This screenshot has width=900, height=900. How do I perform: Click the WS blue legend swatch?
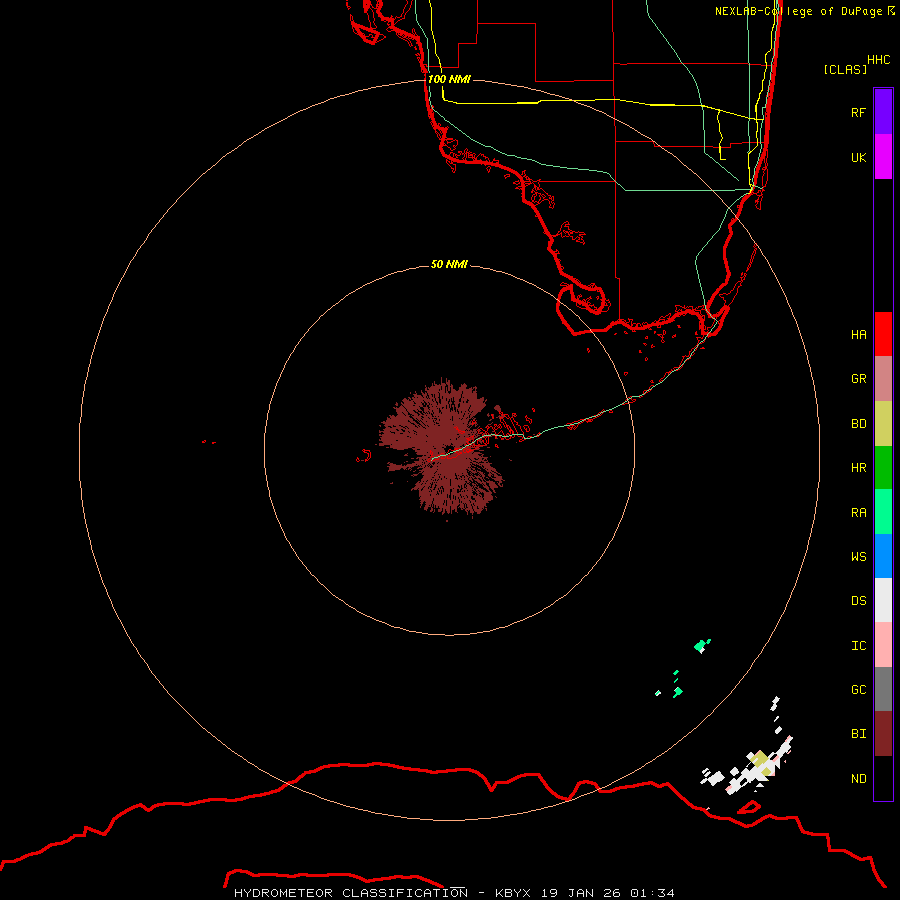click(x=883, y=556)
